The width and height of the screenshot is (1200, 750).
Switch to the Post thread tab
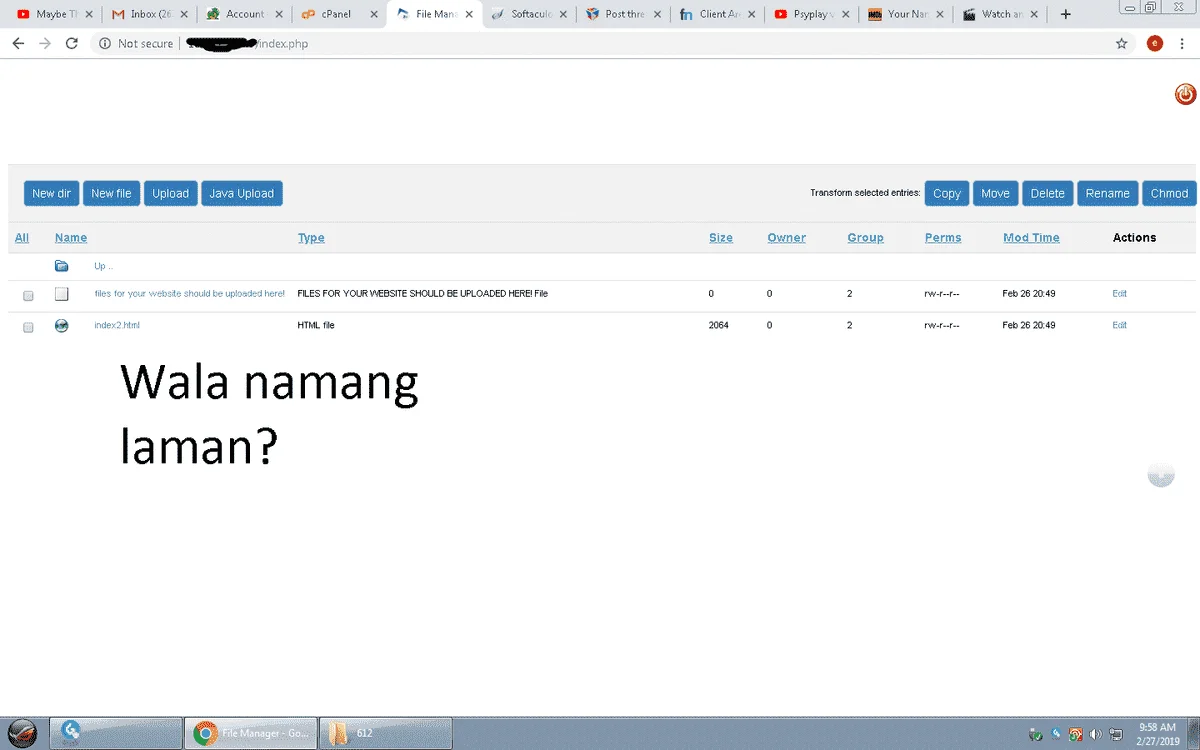tap(623, 14)
